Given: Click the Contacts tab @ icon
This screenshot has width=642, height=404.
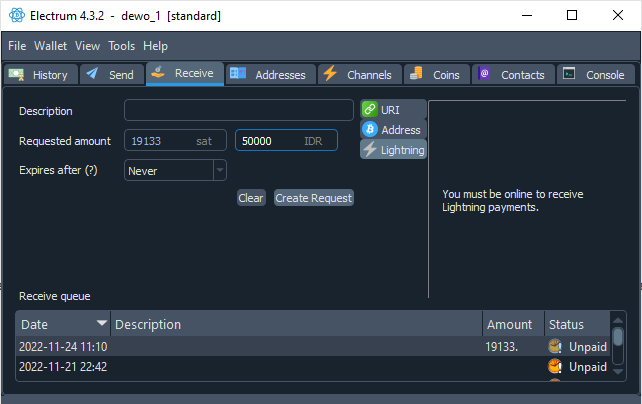Looking at the screenshot, I should coord(484,73).
